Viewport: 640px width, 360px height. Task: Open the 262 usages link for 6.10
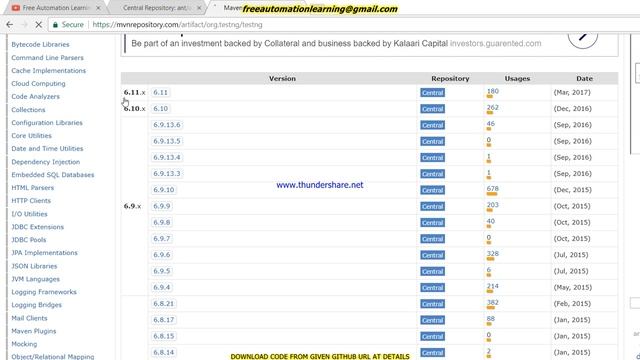pos(493,107)
